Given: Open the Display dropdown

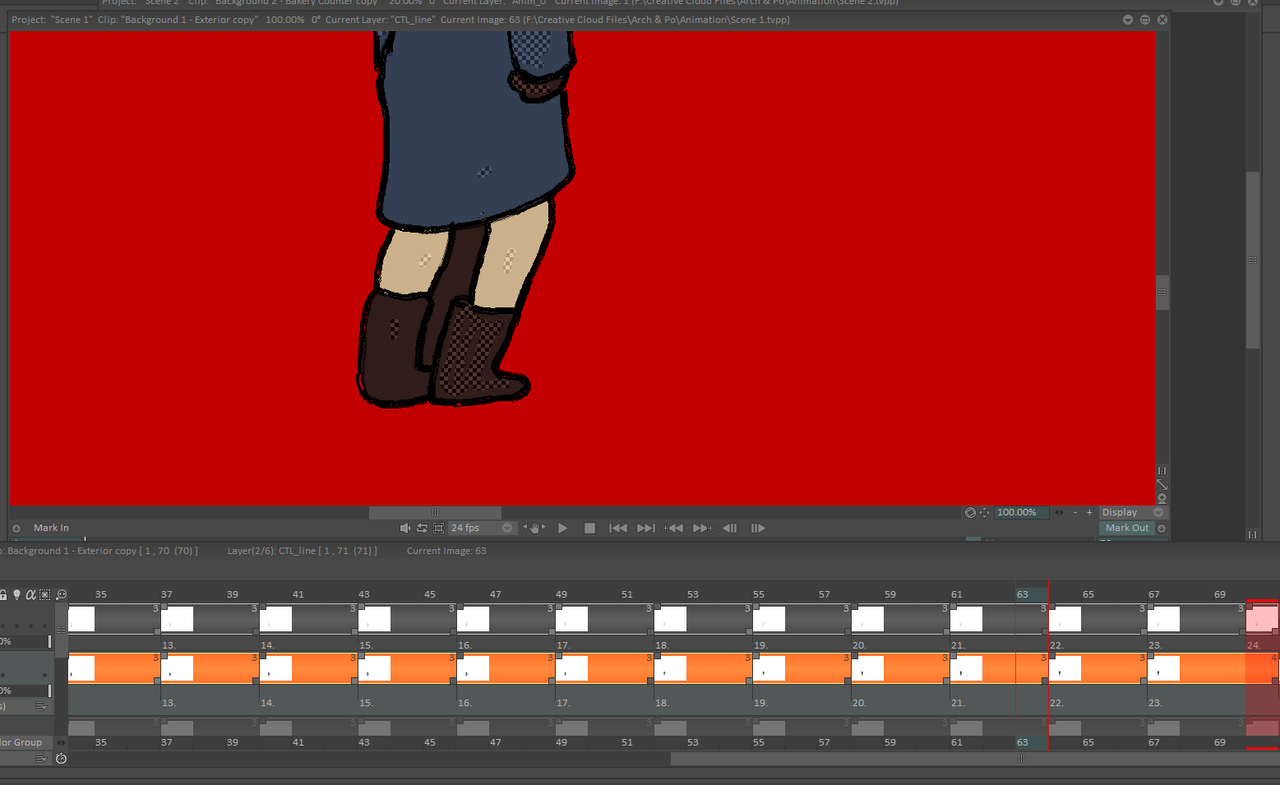Looking at the screenshot, I should (1133, 512).
